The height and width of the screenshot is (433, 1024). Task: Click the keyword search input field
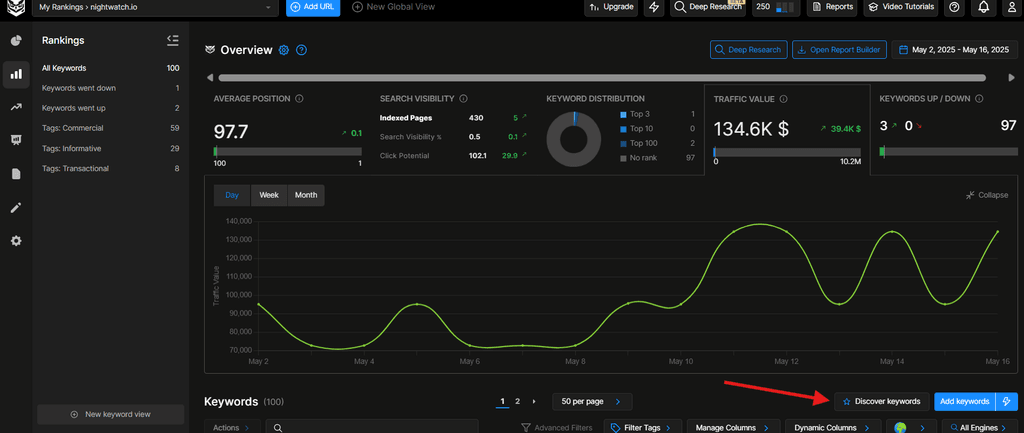click(x=372, y=427)
